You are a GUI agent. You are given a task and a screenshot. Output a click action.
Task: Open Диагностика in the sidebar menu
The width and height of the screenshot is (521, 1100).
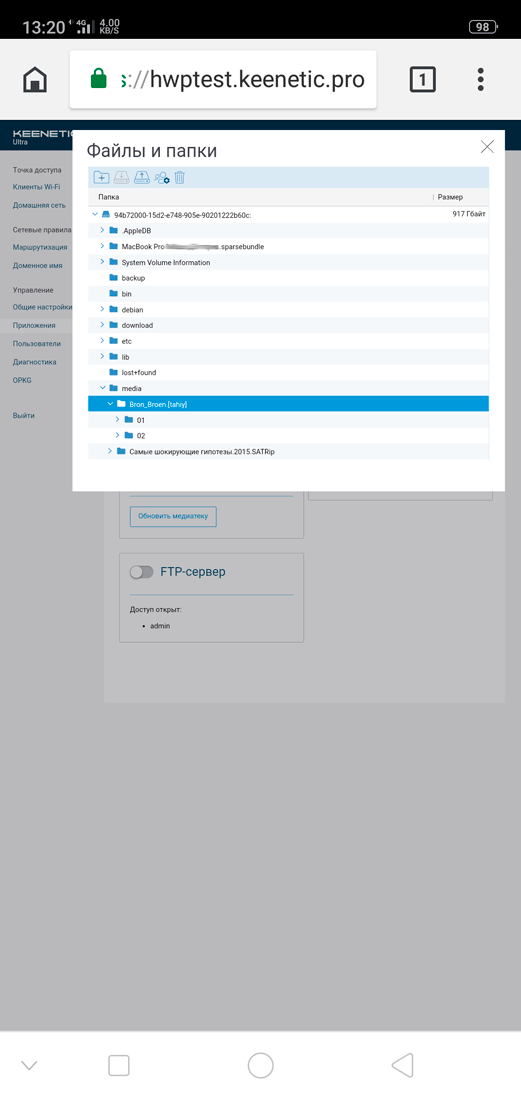(x=34, y=362)
